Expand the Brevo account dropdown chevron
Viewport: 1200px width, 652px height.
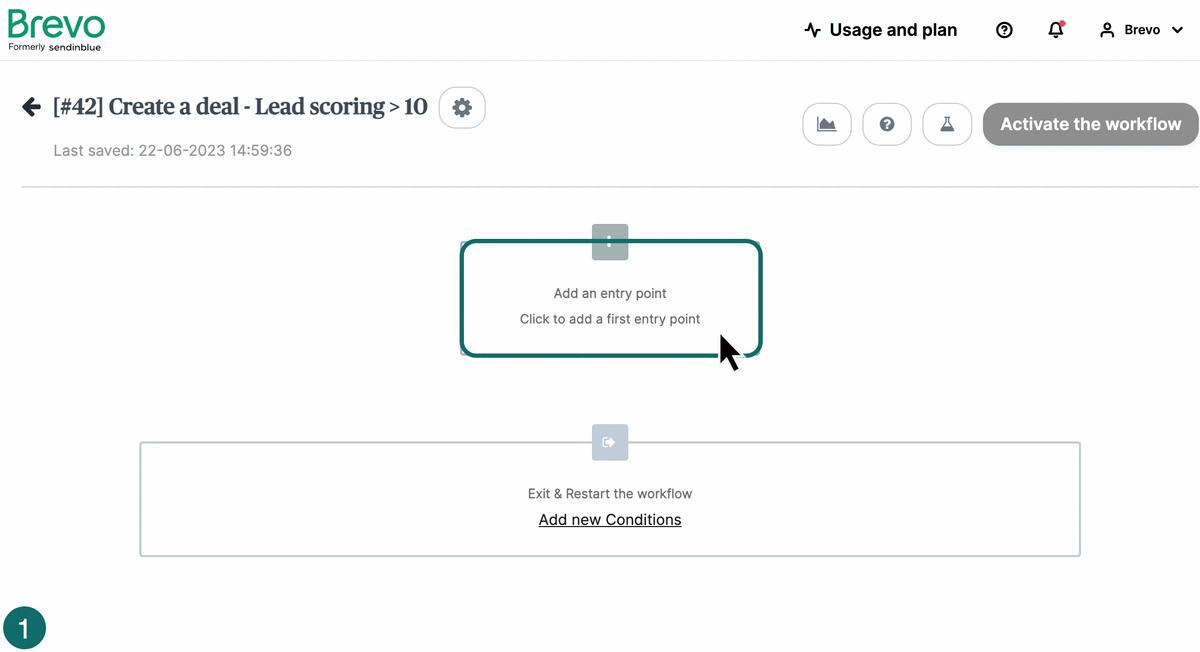[1177, 30]
